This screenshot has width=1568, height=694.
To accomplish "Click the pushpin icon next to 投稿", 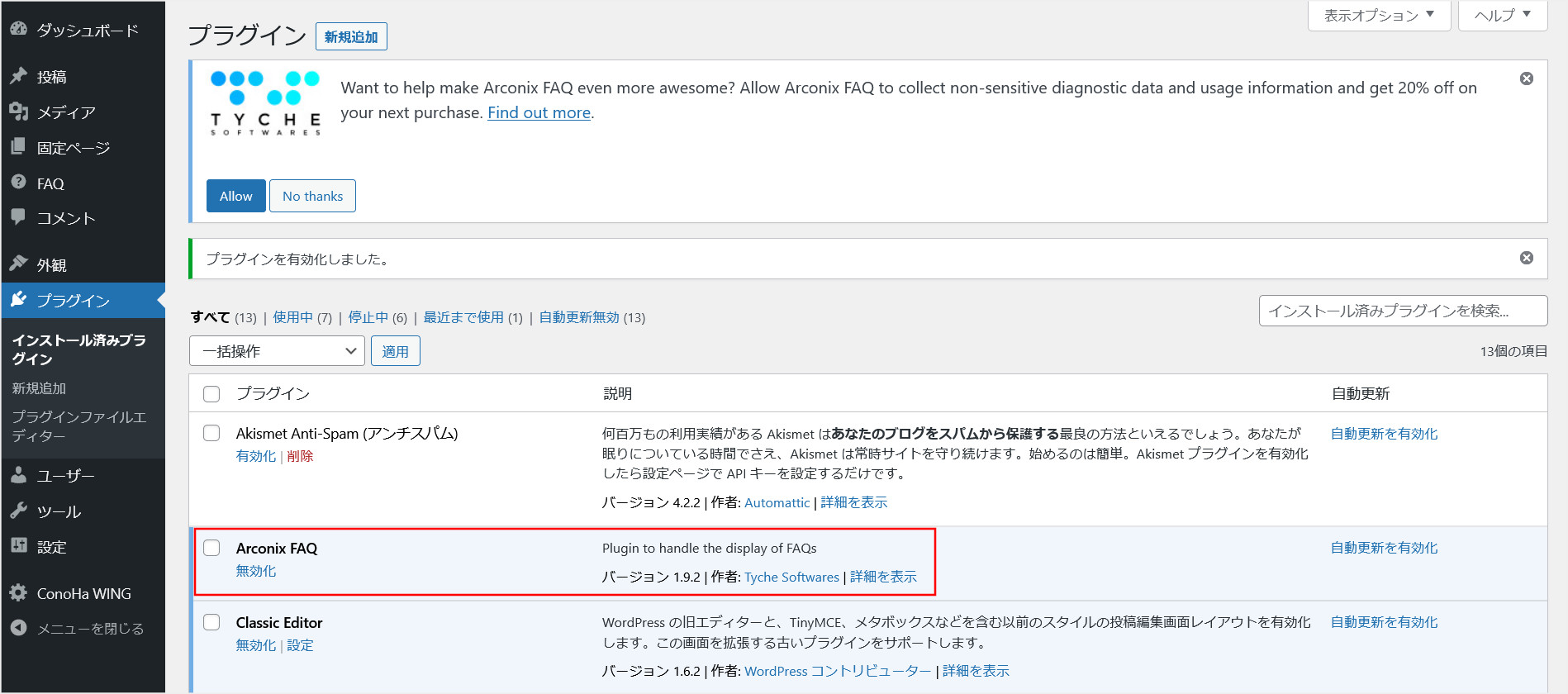I will click(18, 76).
